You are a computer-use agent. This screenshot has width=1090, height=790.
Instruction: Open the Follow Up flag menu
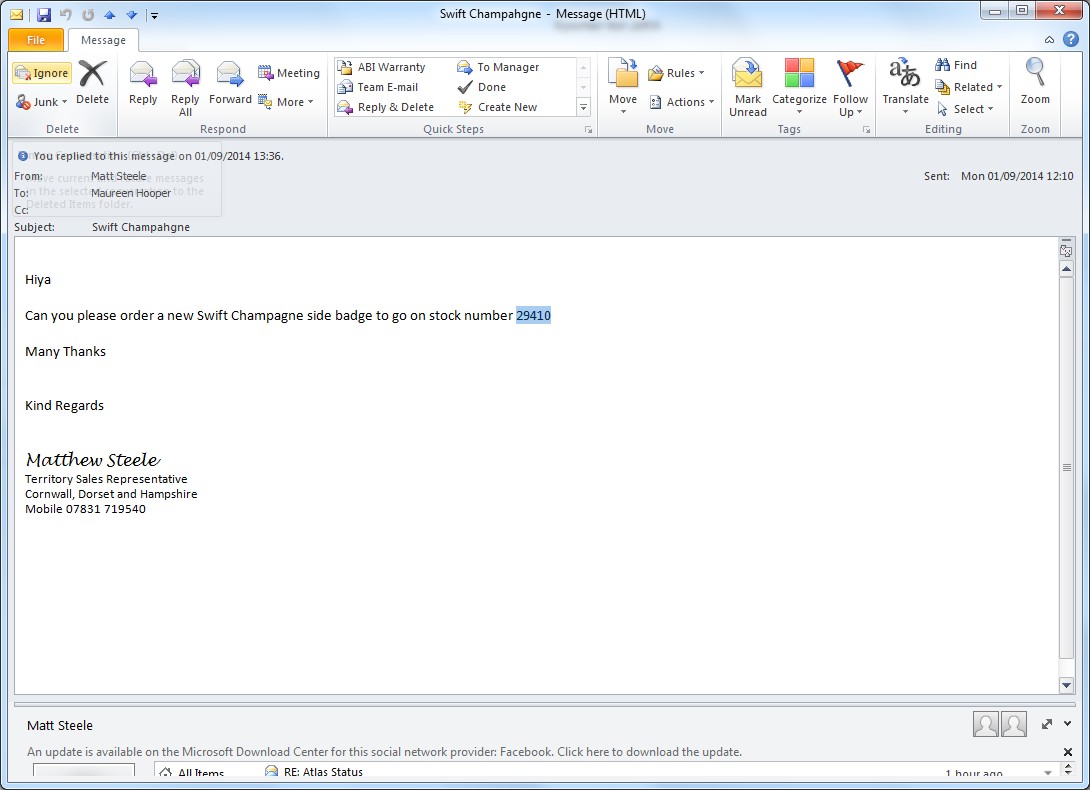pos(850,87)
